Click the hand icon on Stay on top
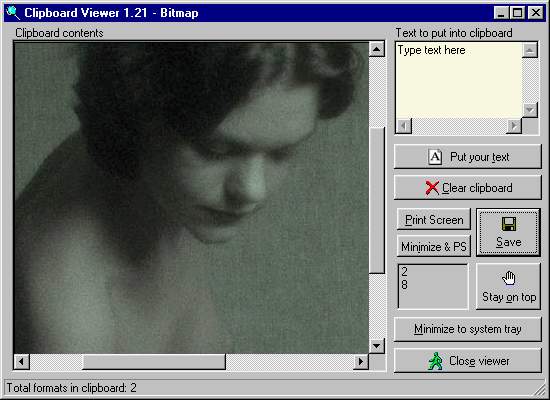The width and height of the screenshot is (550, 400). click(509, 278)
